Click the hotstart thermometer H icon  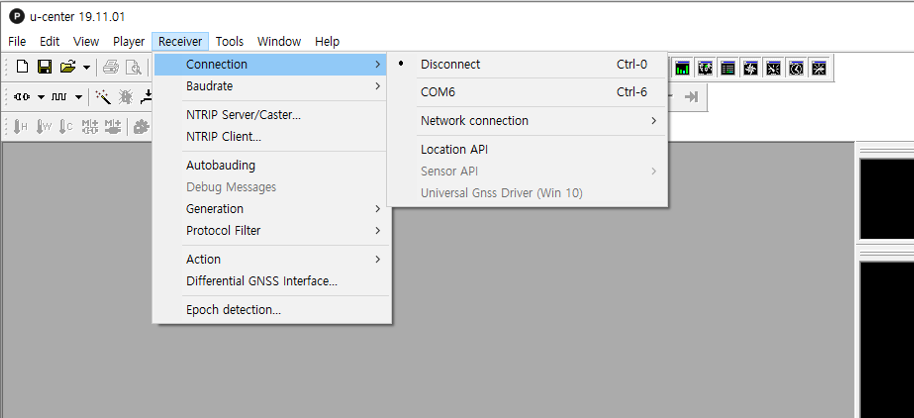pos(20,126)
